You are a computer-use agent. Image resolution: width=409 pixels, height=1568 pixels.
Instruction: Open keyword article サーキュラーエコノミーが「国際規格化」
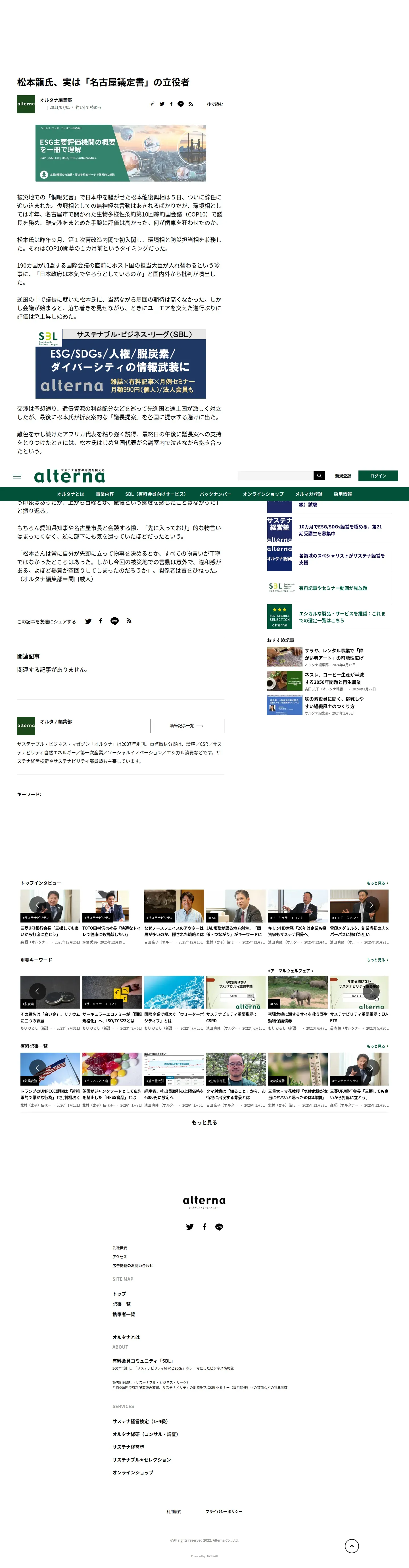tap(111, 1003)
